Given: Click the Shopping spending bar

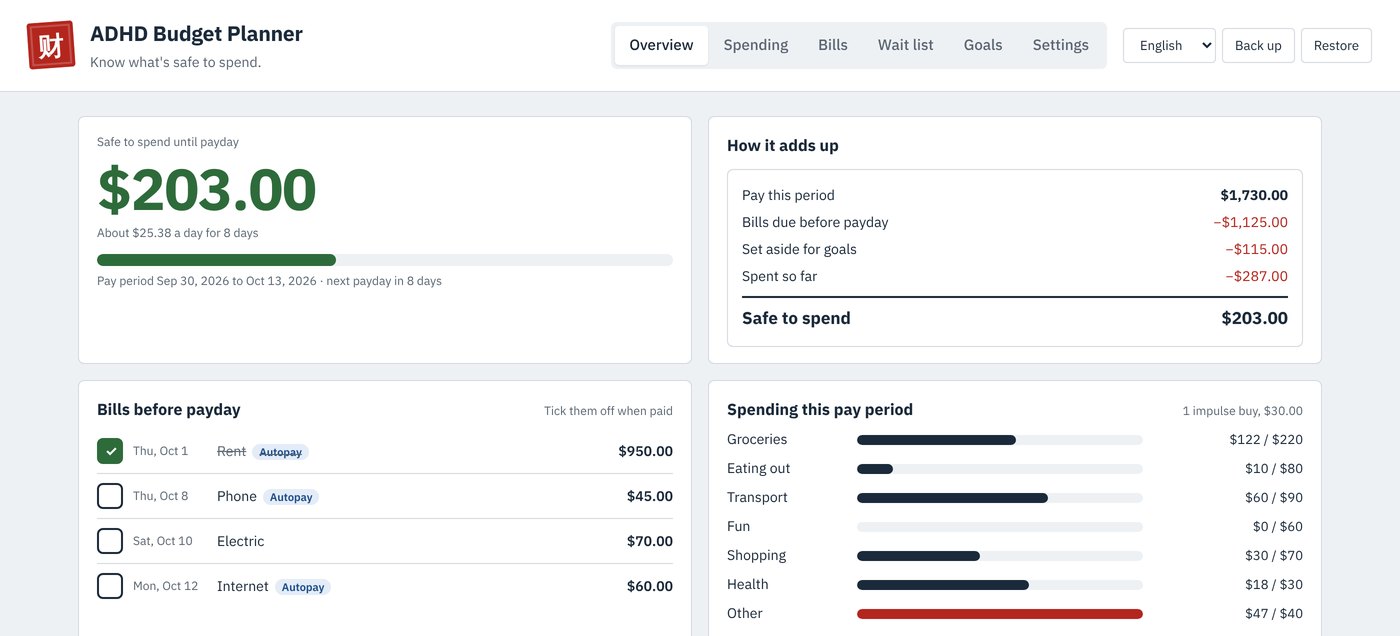Looking at the screenshot, I should [1000, 556].
